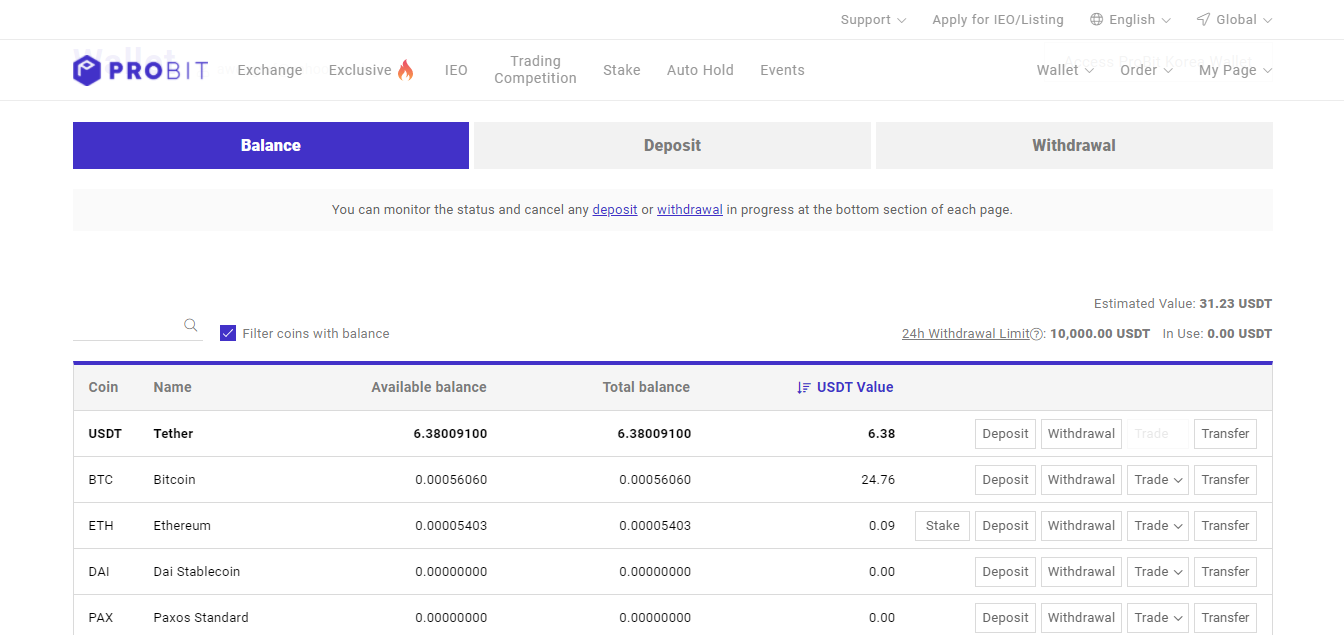The image size is (1344, 635).
Task: Expand the Wallet dropdown menu
Action: click(1065, 70)
